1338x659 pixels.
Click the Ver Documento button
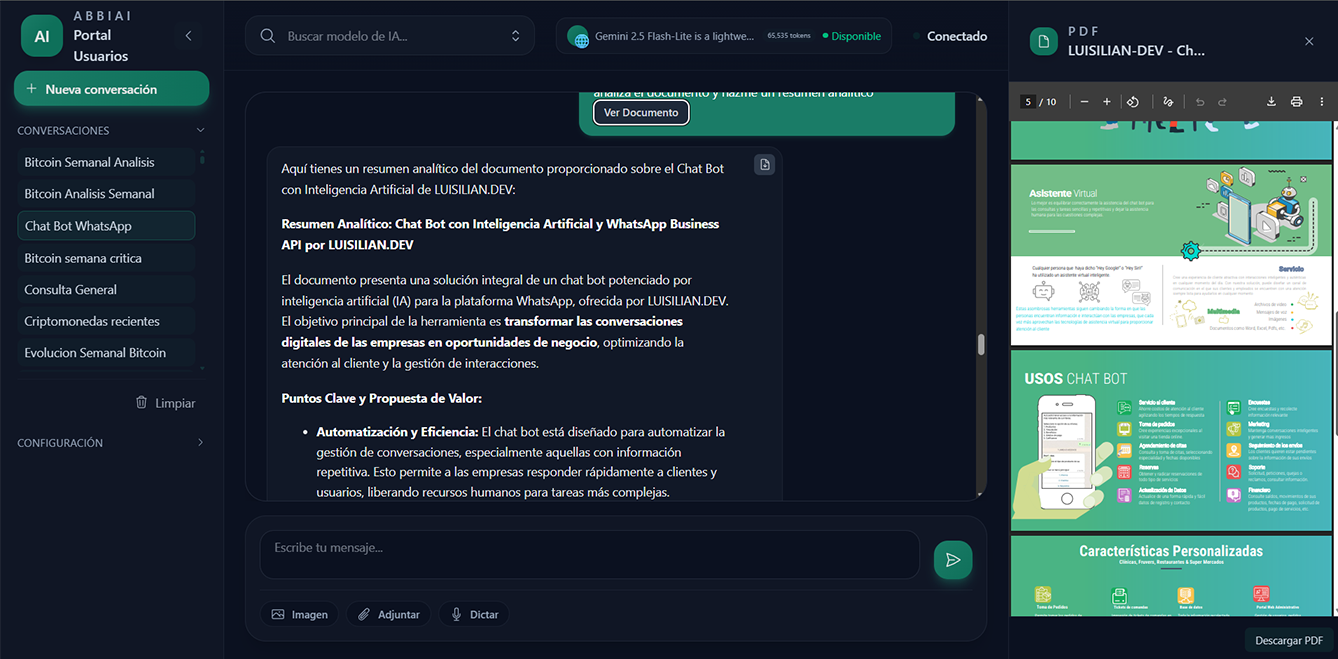(641, 113)
